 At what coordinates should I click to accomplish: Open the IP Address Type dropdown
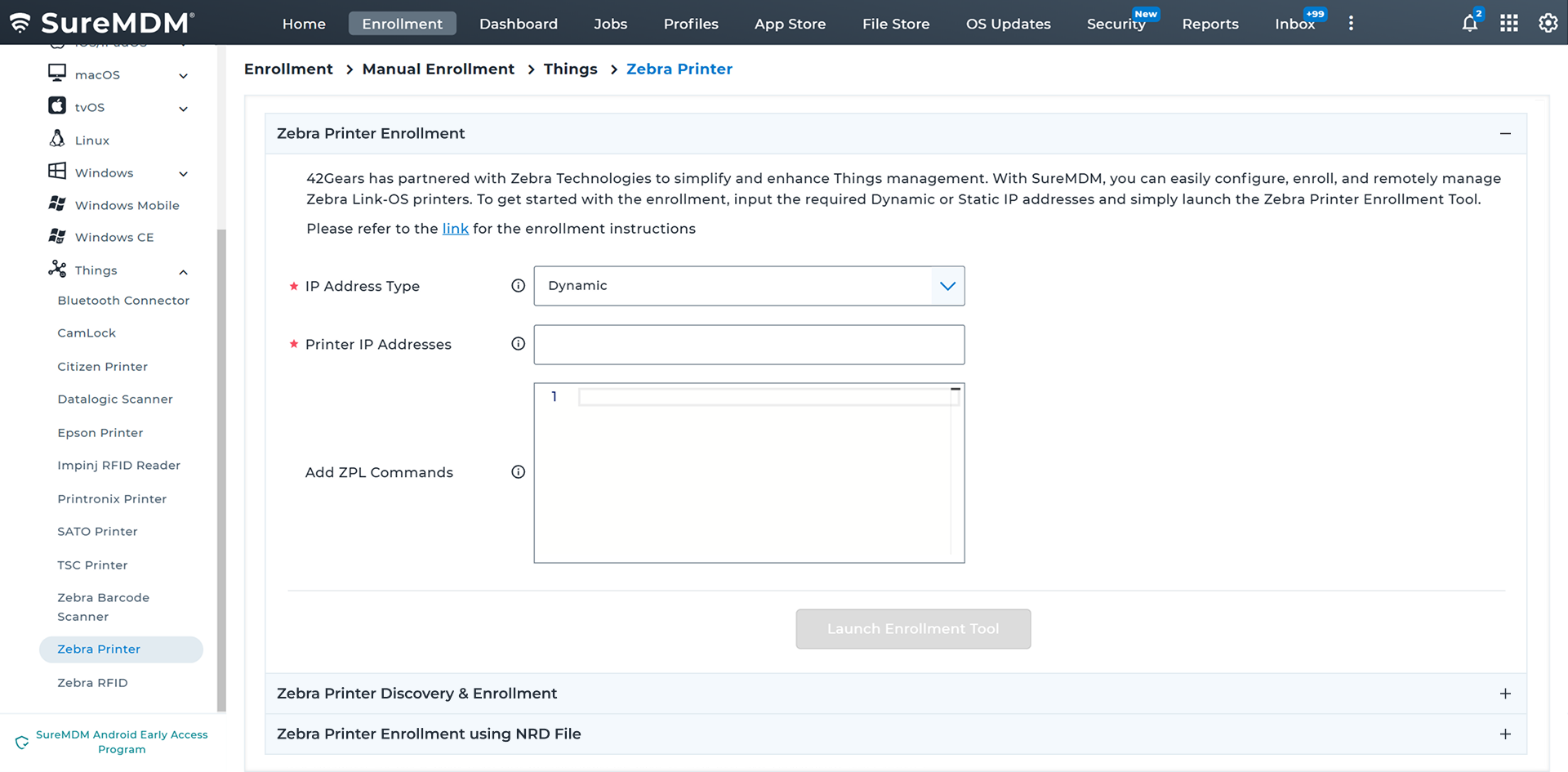click(x=749, y=286)
